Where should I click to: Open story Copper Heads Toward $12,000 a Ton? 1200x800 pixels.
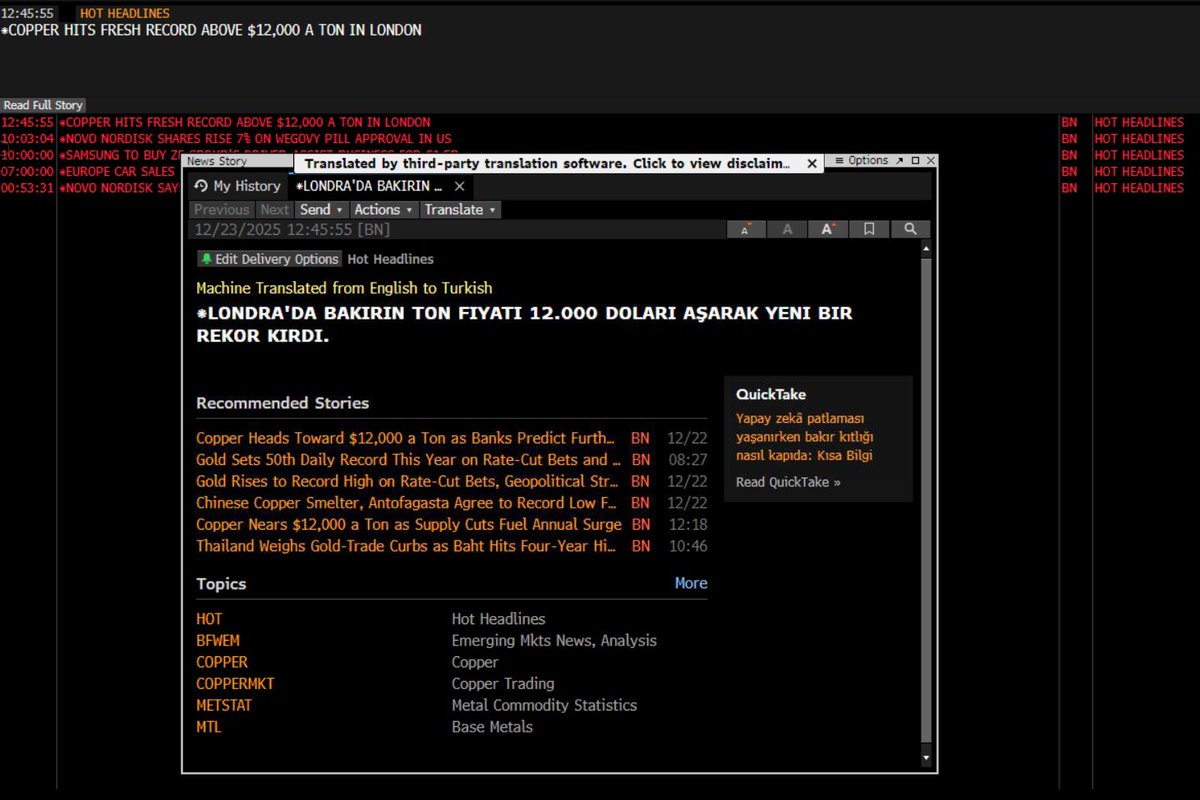[x=406, y=438]
